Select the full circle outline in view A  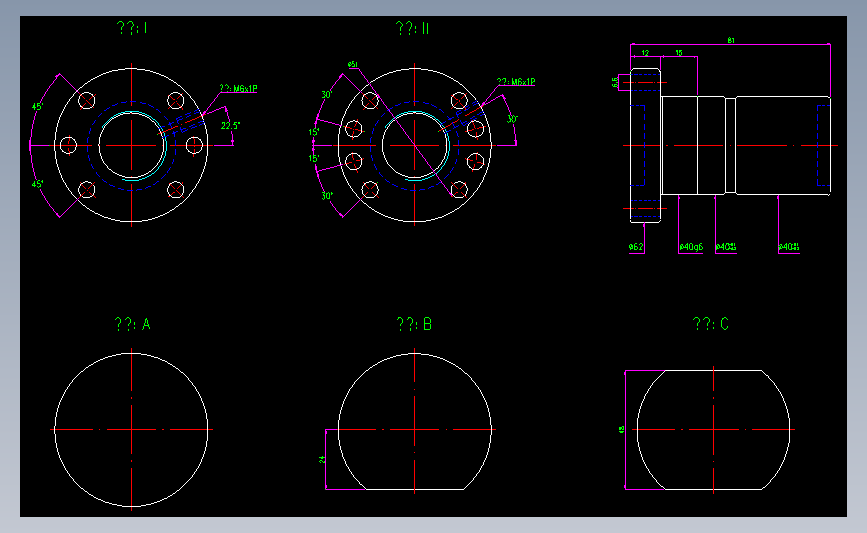tap(132, 430)
